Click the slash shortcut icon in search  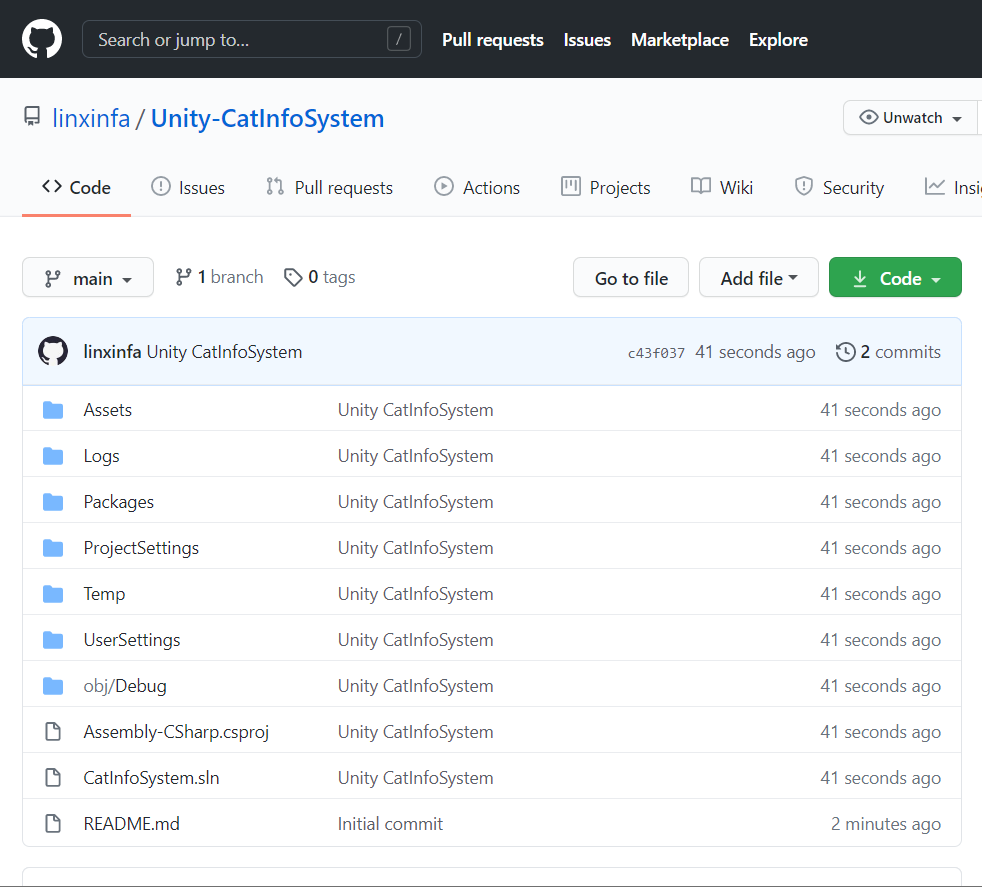click(399, 39)
